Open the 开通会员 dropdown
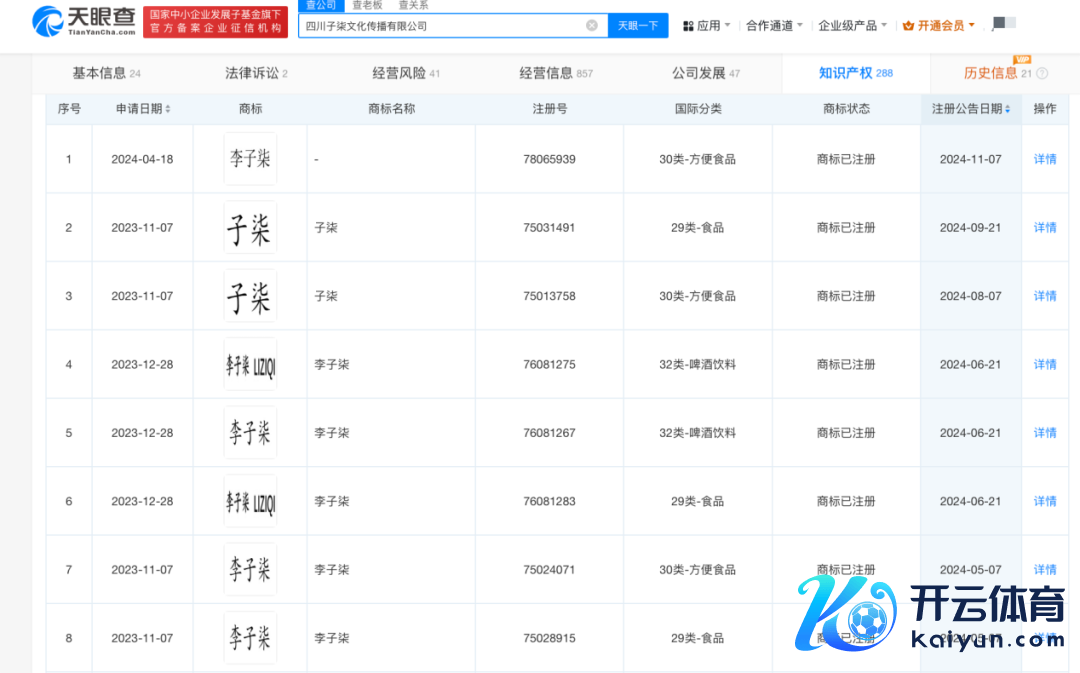 [x=939, y=25]
